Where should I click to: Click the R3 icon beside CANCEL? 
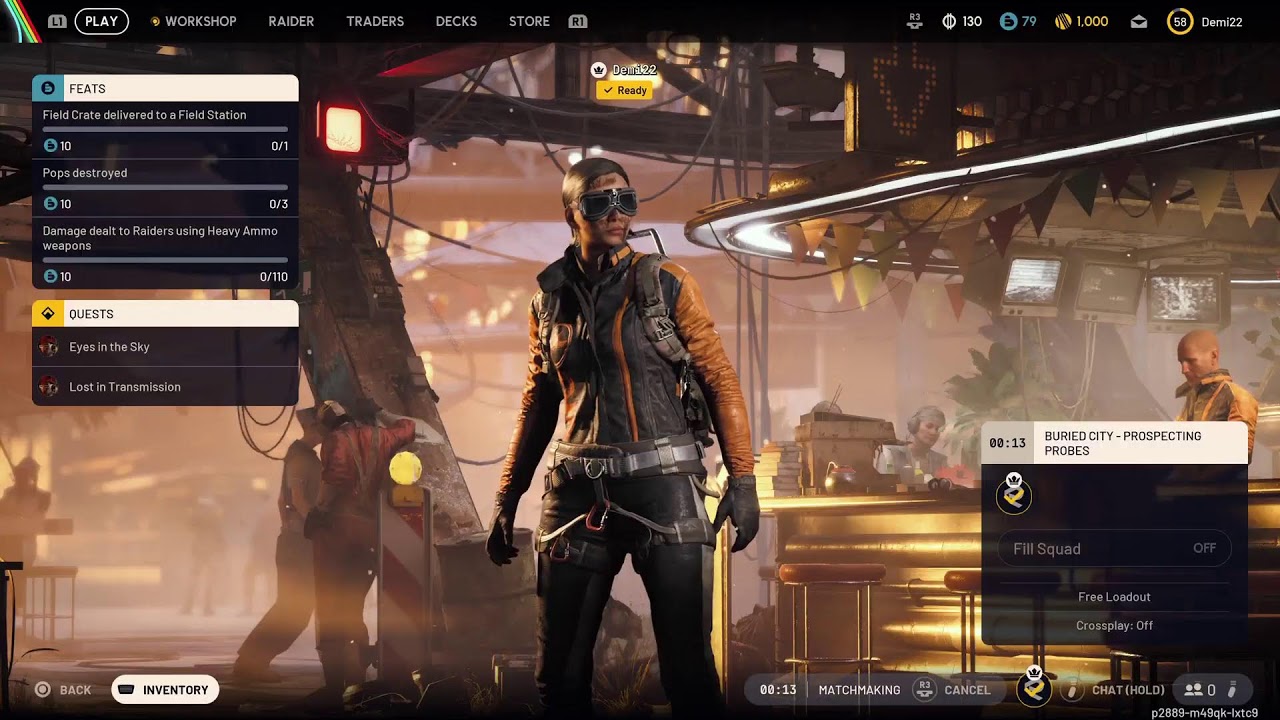(x=925, y=689)
